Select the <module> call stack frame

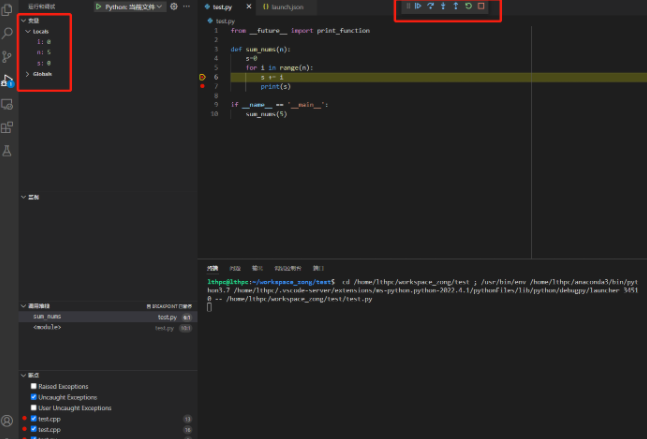click(48, 327)
